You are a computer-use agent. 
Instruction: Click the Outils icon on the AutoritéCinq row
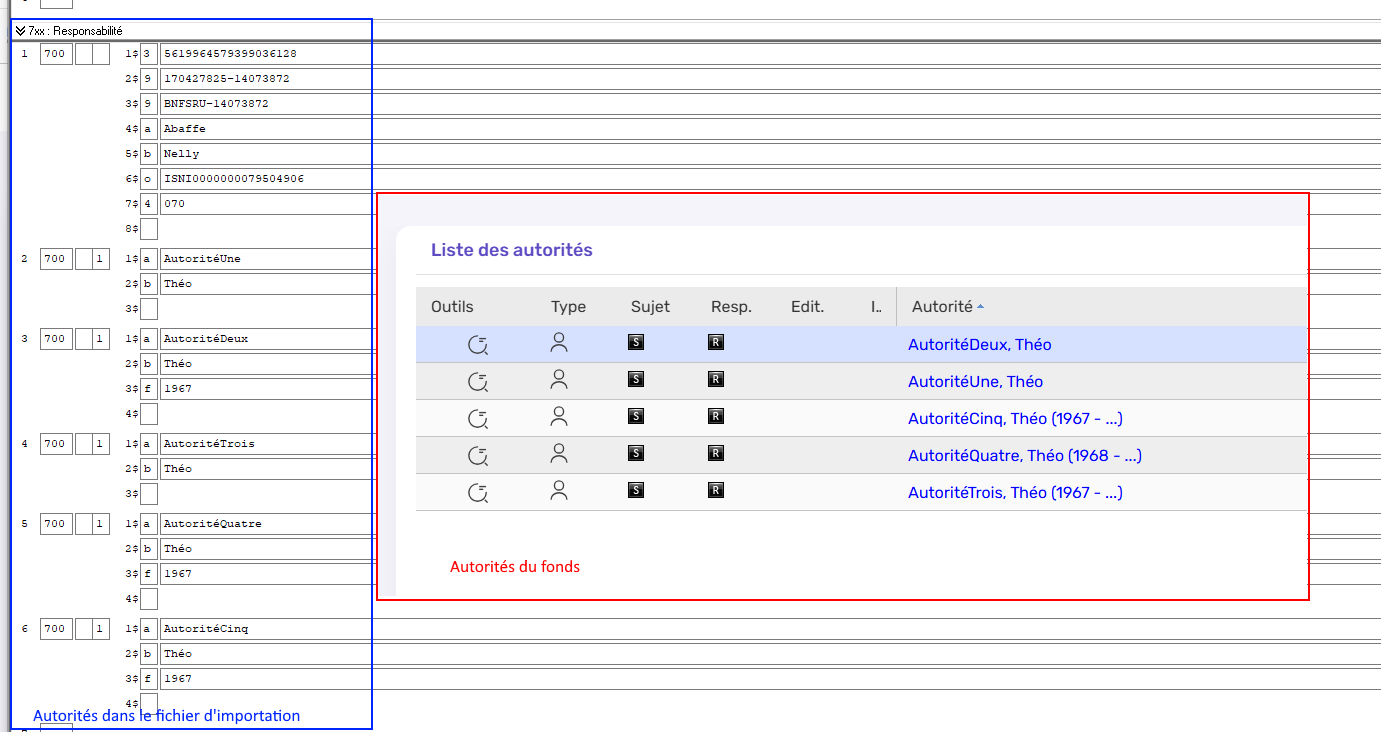pyautogui.click(x=478, y=417)
